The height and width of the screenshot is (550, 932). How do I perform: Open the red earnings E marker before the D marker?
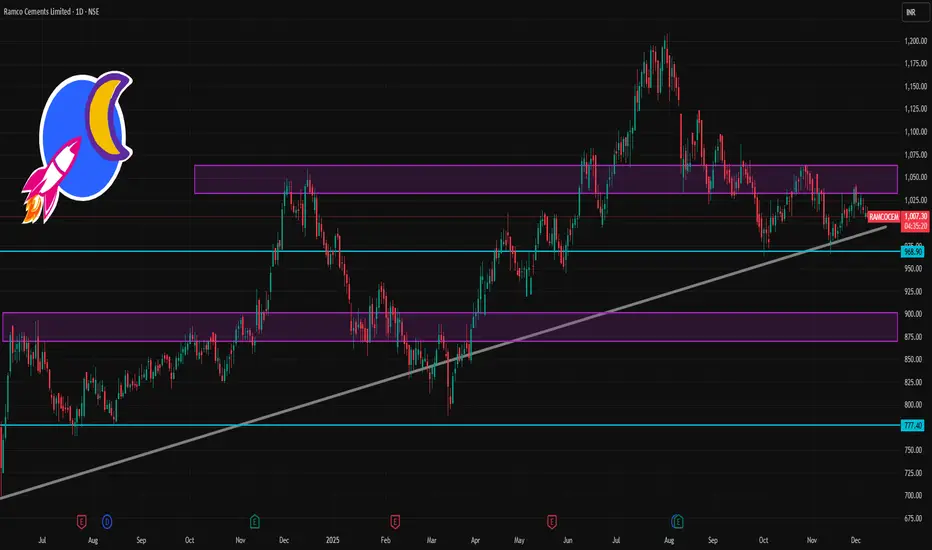[81, 522]
